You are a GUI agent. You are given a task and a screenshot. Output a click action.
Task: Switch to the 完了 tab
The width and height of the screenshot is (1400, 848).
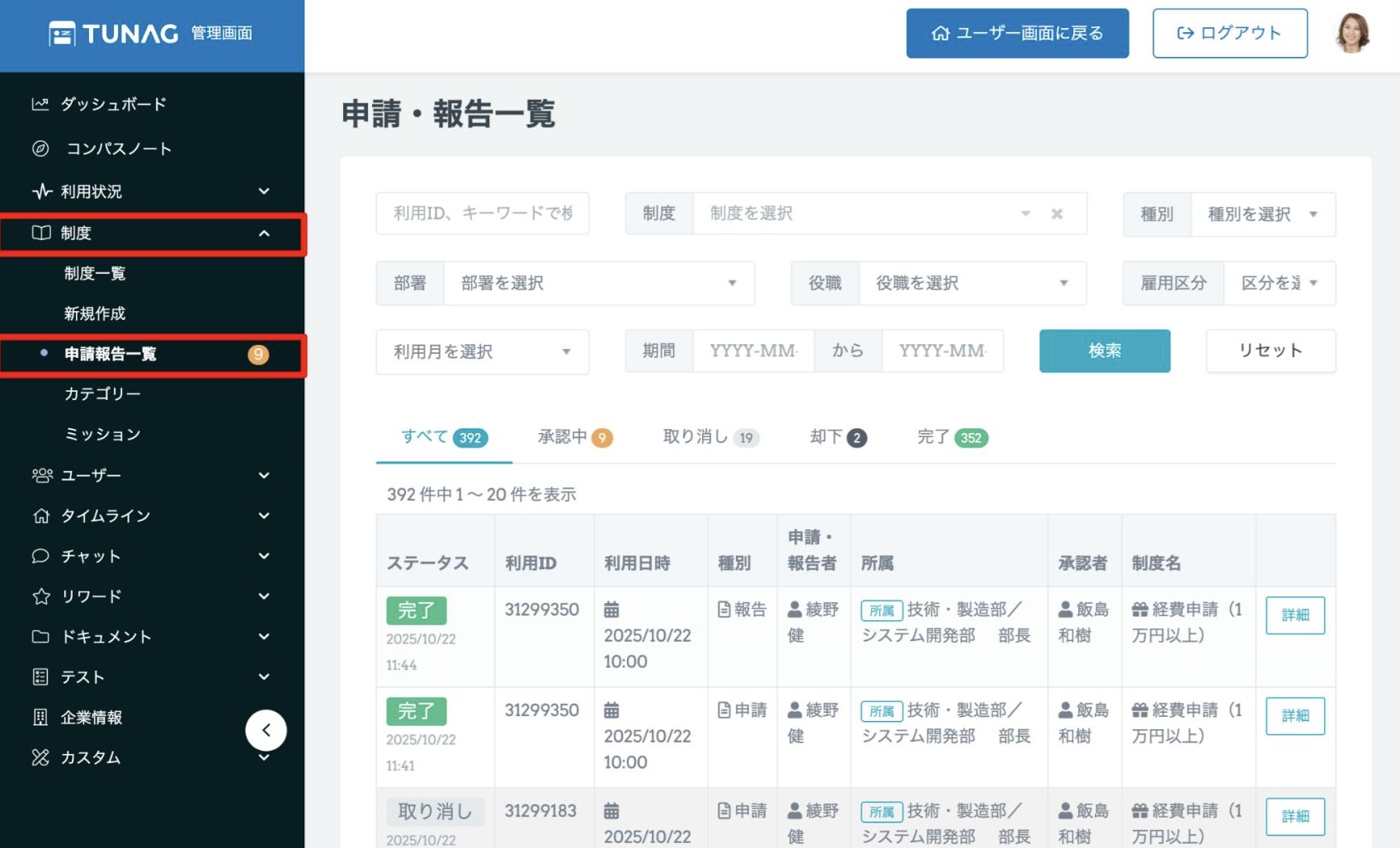950,437
